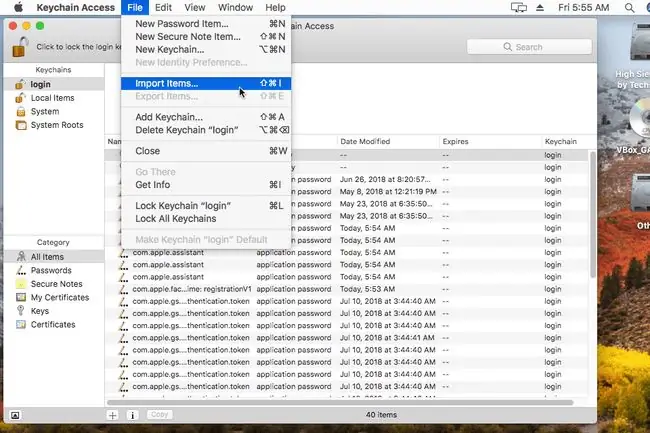
Task: Filter by Keys category
Action: pos(53,311)
